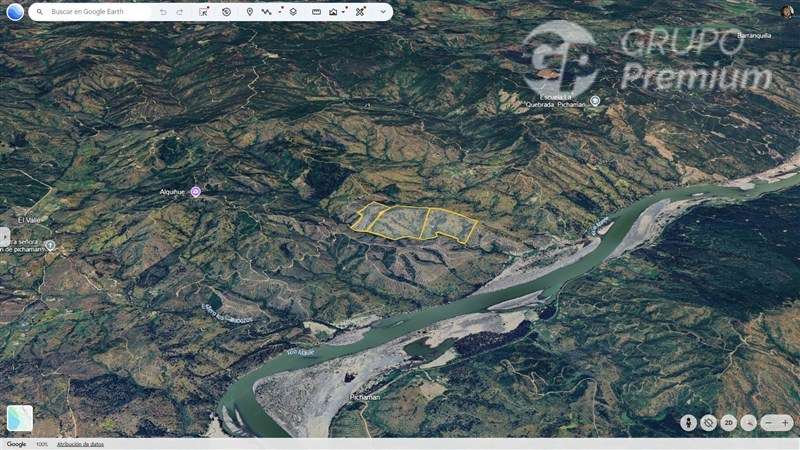The height and width of the screenshot is (450, 800).
Task: Select the measure ruler tool
Action: click(x=316, y=12)
